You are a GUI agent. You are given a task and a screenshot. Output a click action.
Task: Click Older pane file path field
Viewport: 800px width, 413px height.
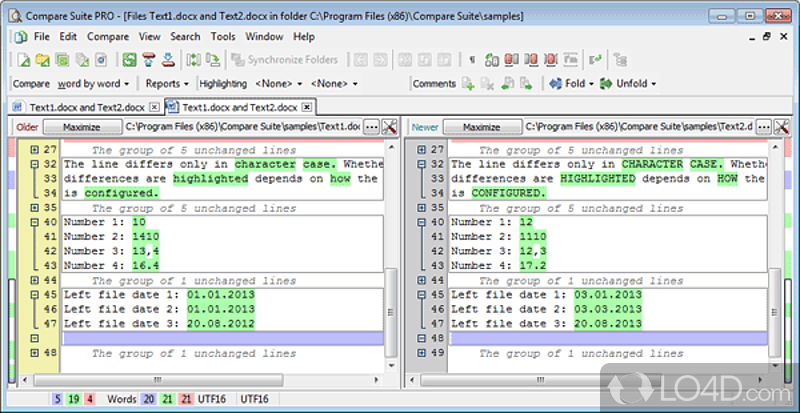click(x=243, y=127)
